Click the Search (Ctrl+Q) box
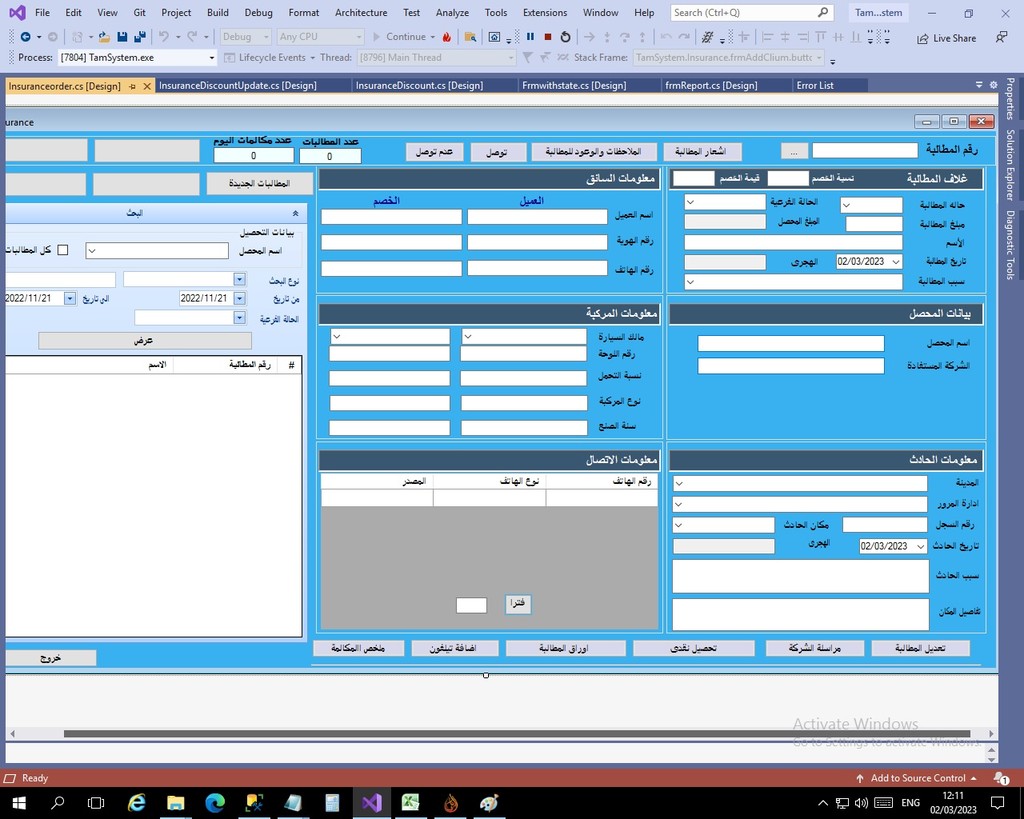The image size is (1024, 819). tap(752, 12)
